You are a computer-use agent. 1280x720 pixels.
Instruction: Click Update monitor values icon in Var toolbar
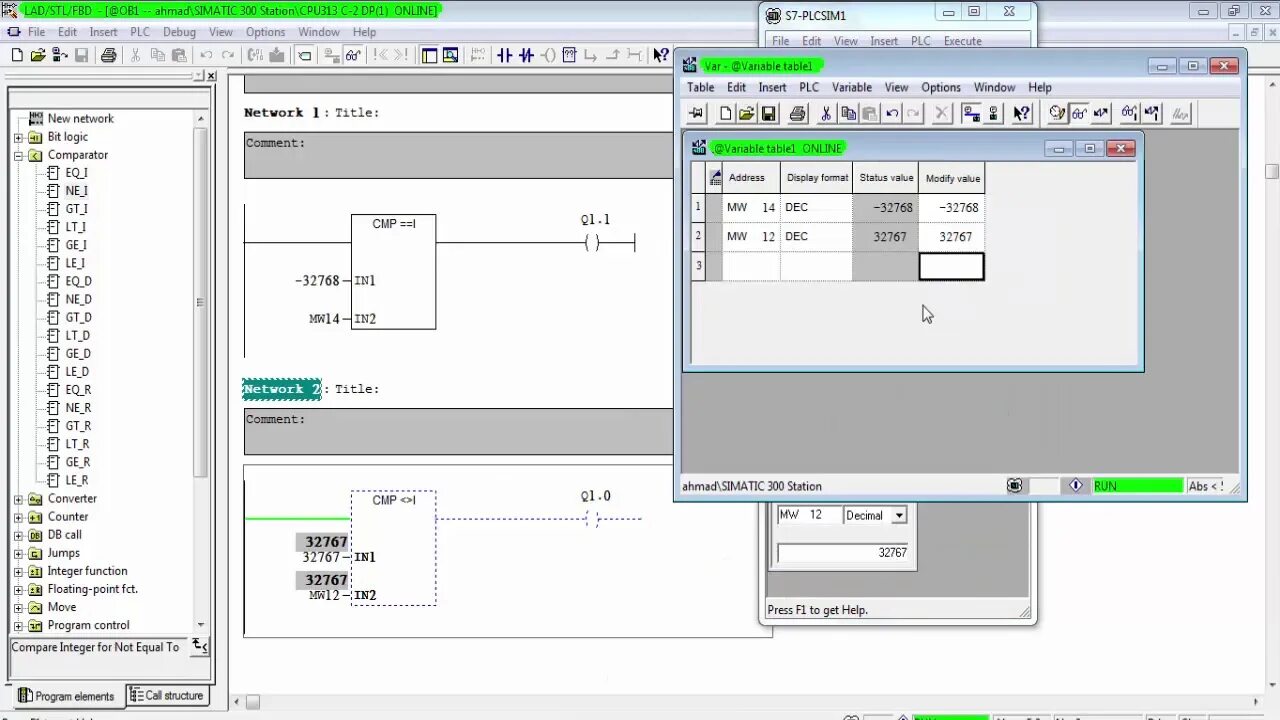click(x=1128, y=113)
